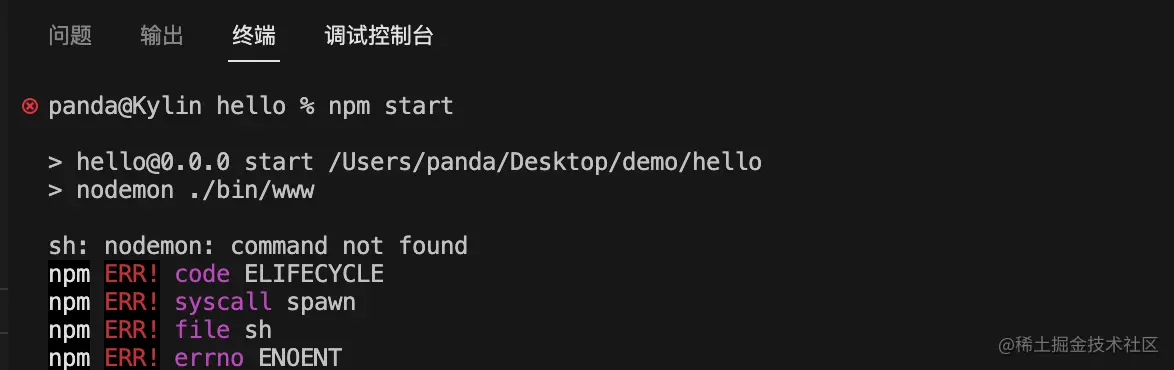Click the 'hello@0.0.0.0' package text

pos(153,162)
